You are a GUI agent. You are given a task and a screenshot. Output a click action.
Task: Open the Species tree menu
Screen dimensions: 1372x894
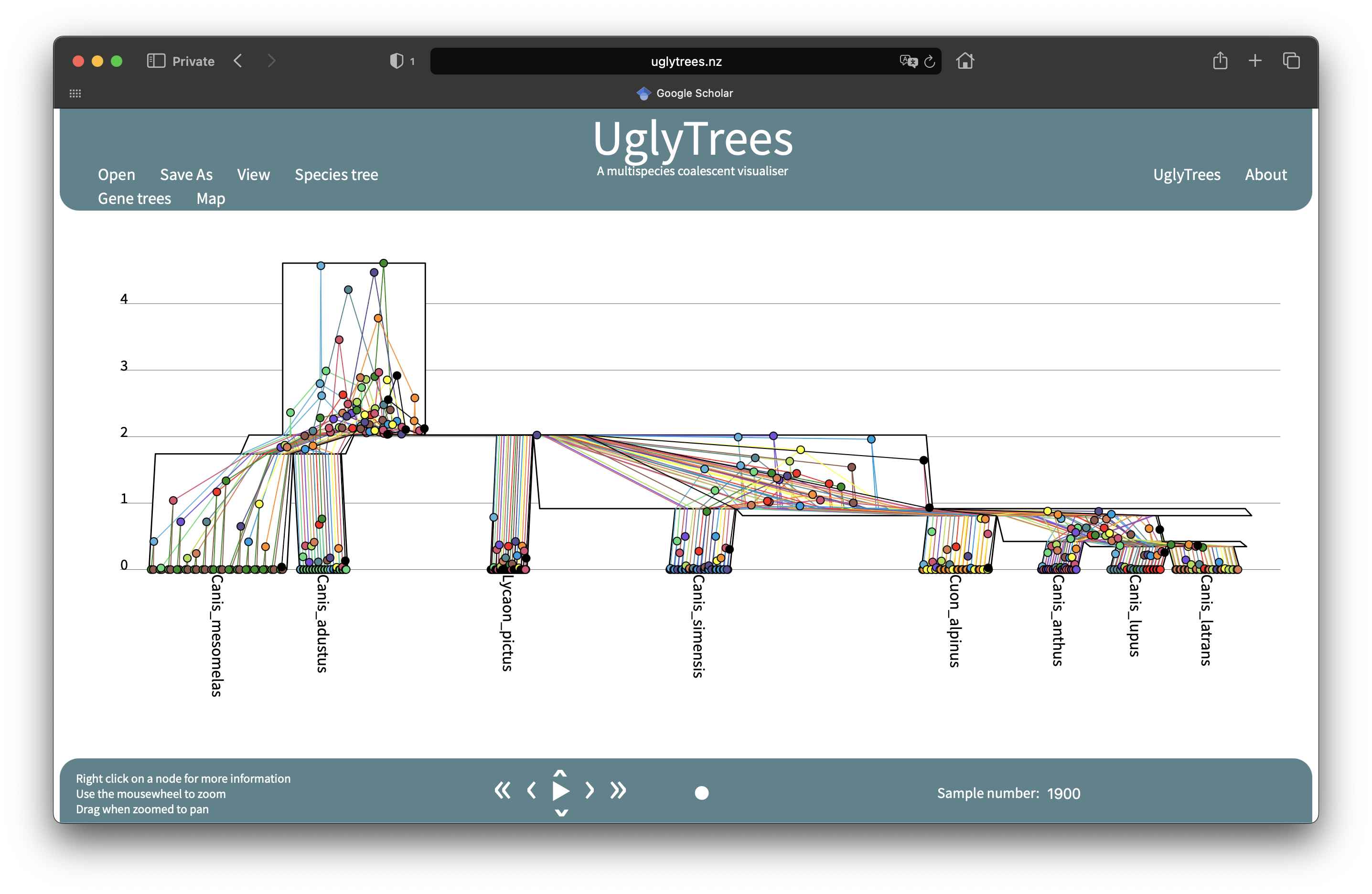click(336, 175)
